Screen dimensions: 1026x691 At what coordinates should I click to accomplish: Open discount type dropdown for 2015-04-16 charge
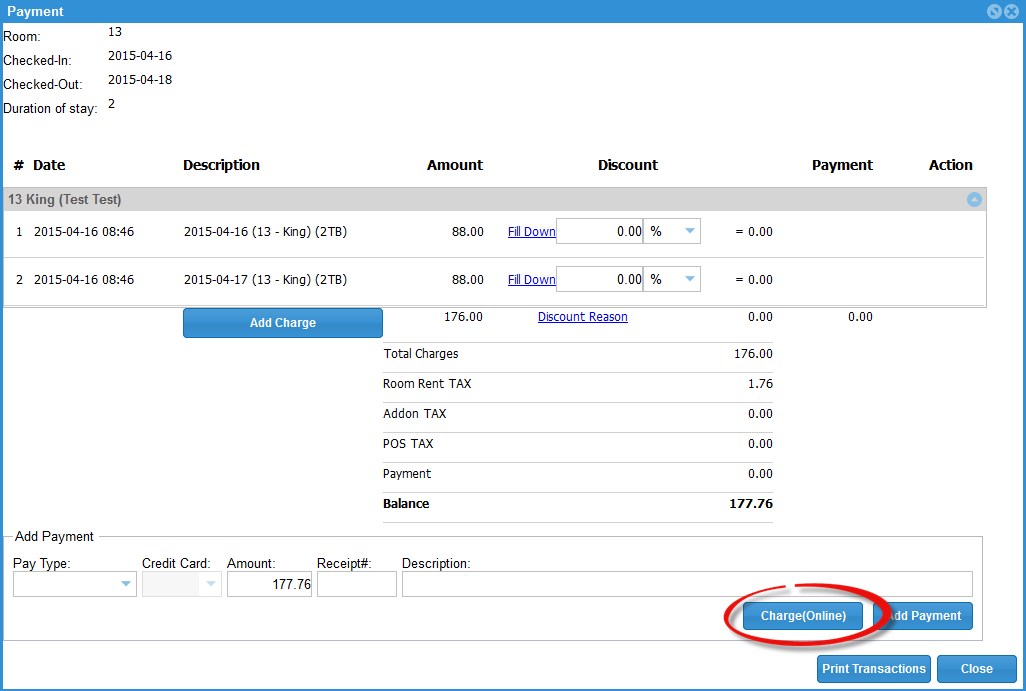(x=689, y=232)
